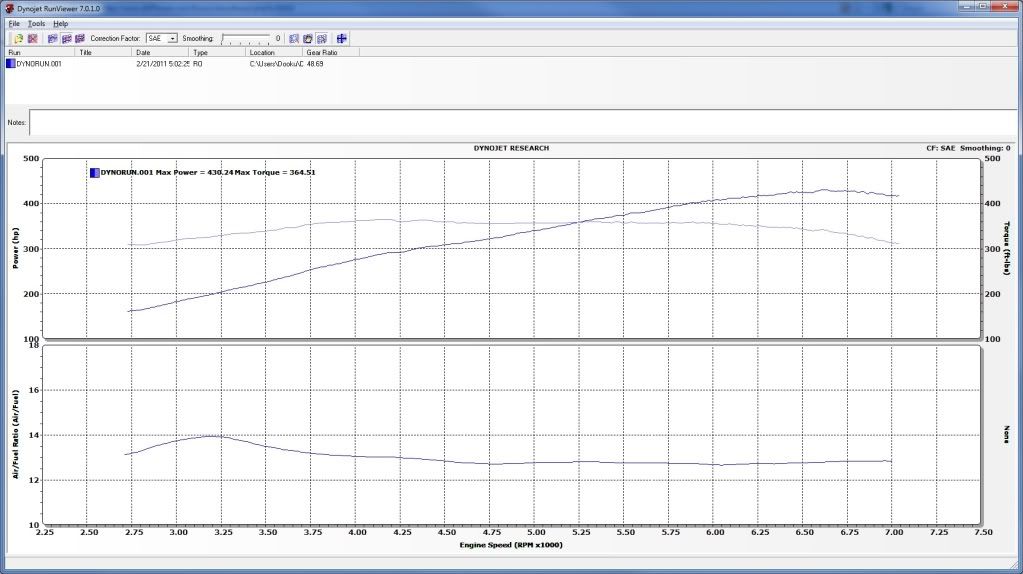Open the Help menu
Screen dimensions: 1023x574
coord(61,23)
